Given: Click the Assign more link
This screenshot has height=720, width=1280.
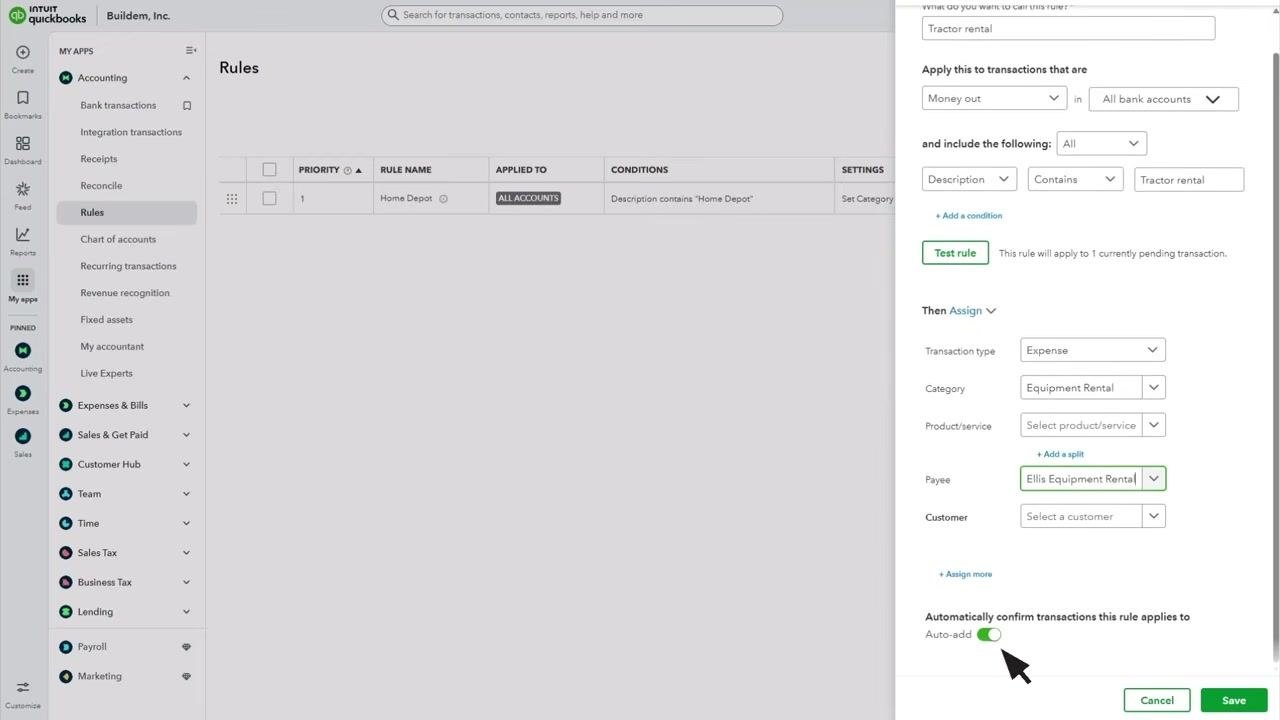Looking at the screenshot, I should point(965,574).
